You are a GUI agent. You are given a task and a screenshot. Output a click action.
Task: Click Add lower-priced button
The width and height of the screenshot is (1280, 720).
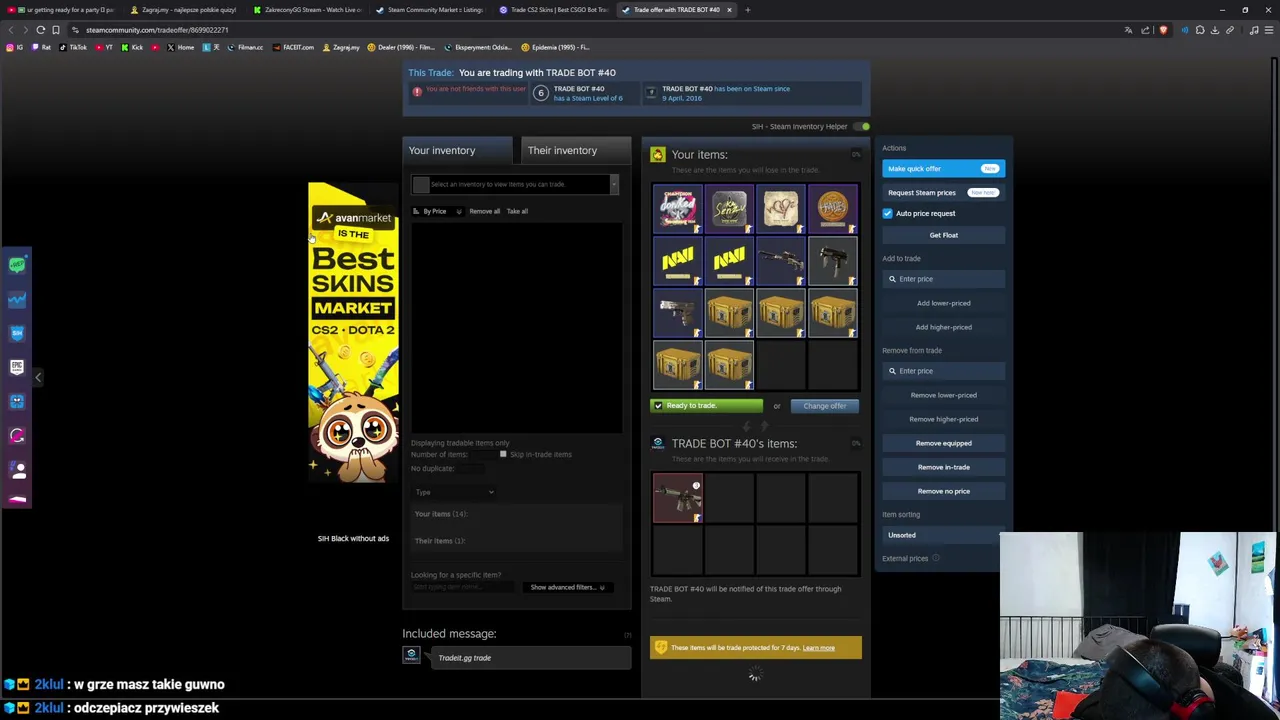943,304
